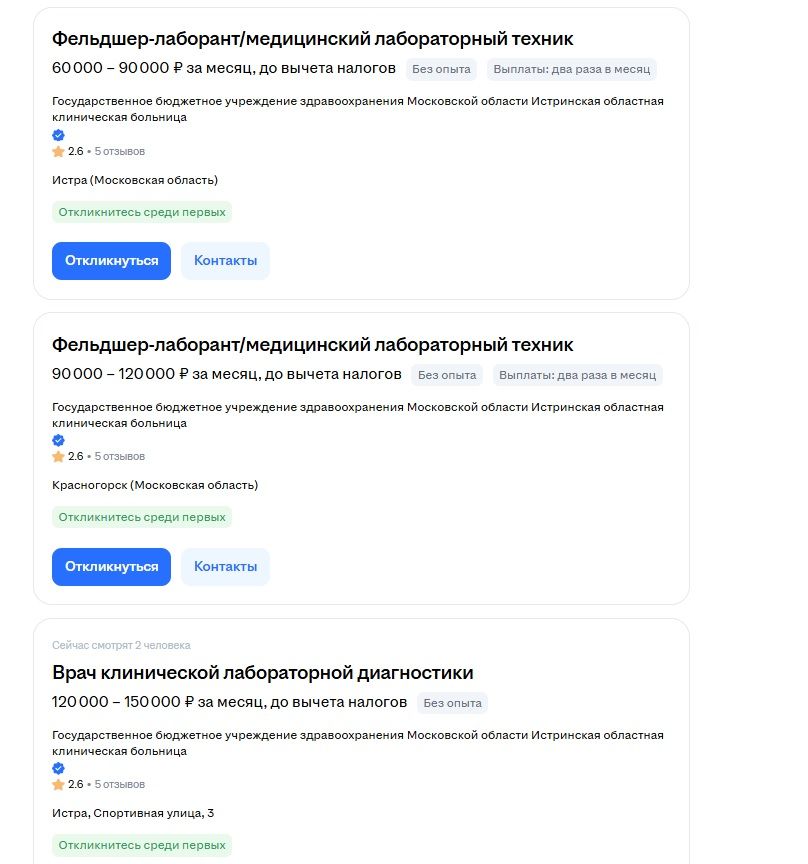Open Фельдшер-лаборант title with 90 000–120 000 ₽ salary
Image resolution: width=808 pixels, height=864 pixels.
coord(312,345)
